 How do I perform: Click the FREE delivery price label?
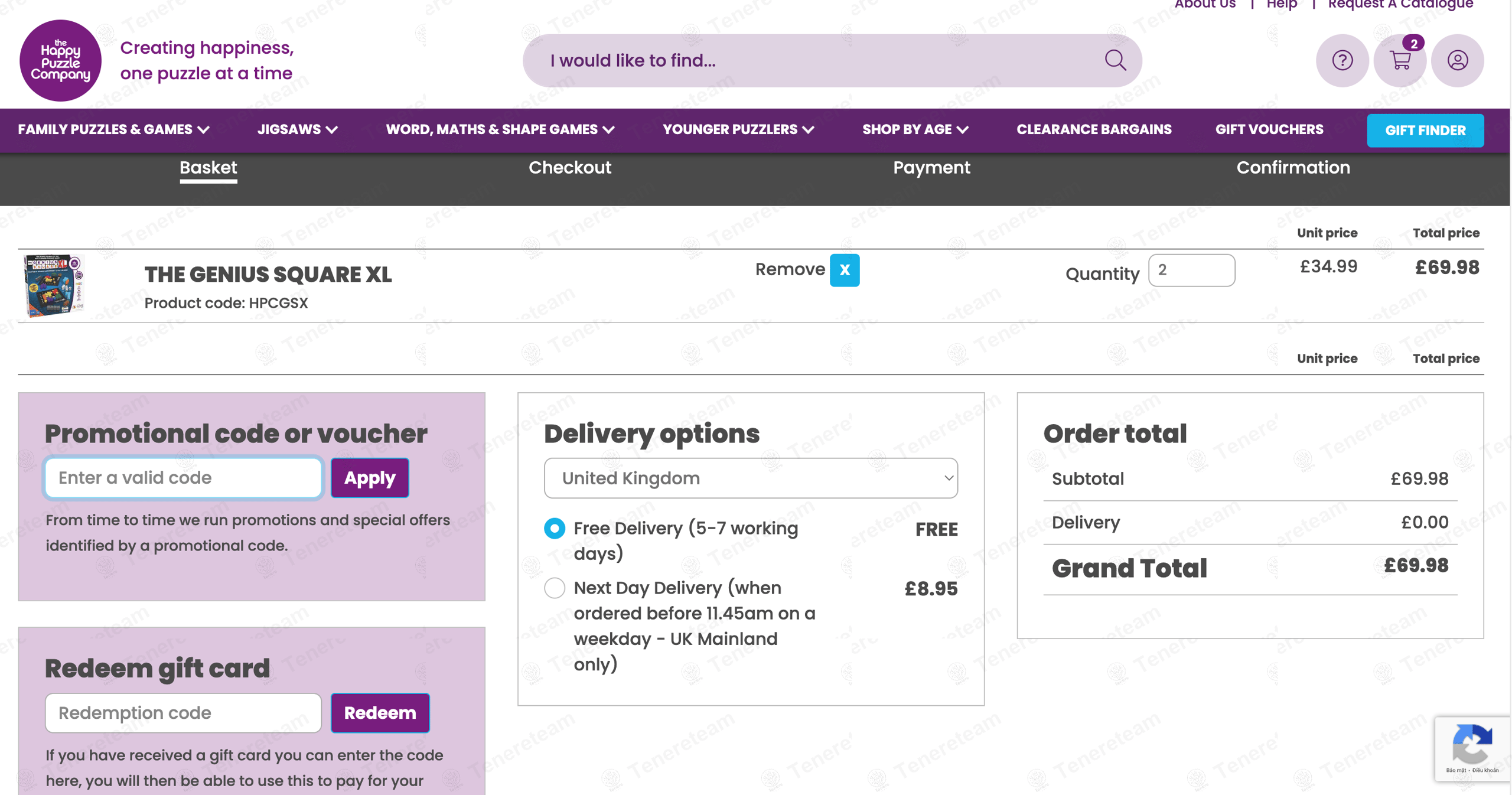[x=937, y=530]
